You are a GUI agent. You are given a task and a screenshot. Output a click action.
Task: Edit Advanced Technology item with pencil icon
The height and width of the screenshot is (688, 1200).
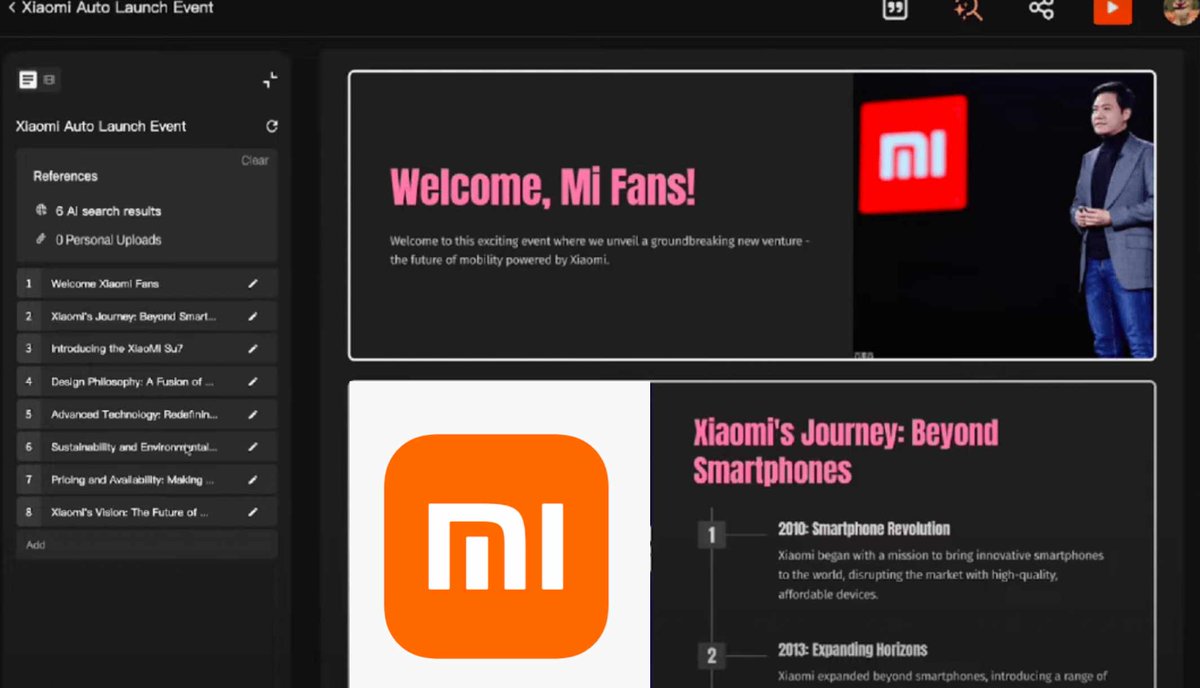(253, 414)
